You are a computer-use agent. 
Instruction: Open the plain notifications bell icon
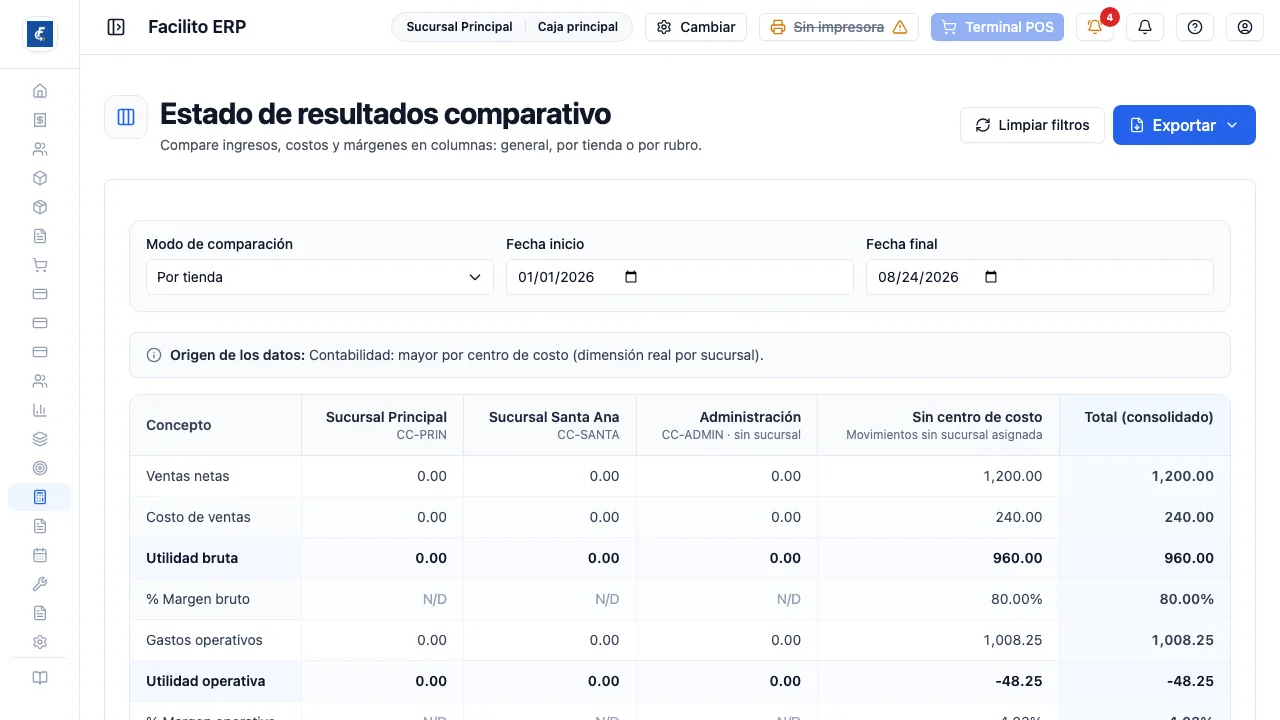pyautogui.click(x=1145, y=27)
